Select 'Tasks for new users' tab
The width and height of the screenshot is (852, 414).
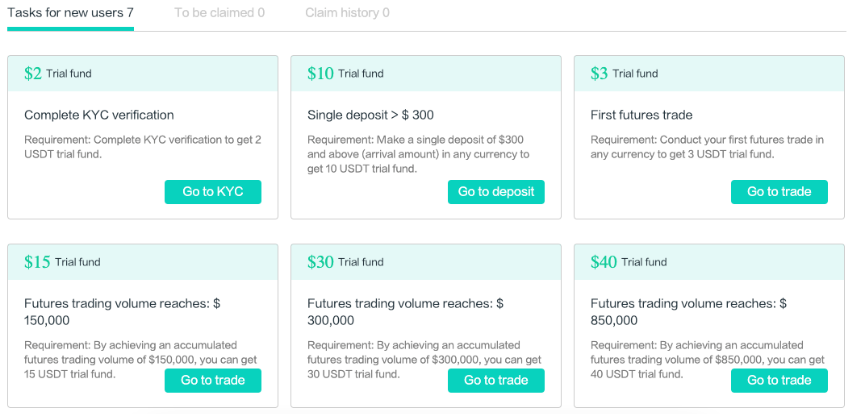70,13
